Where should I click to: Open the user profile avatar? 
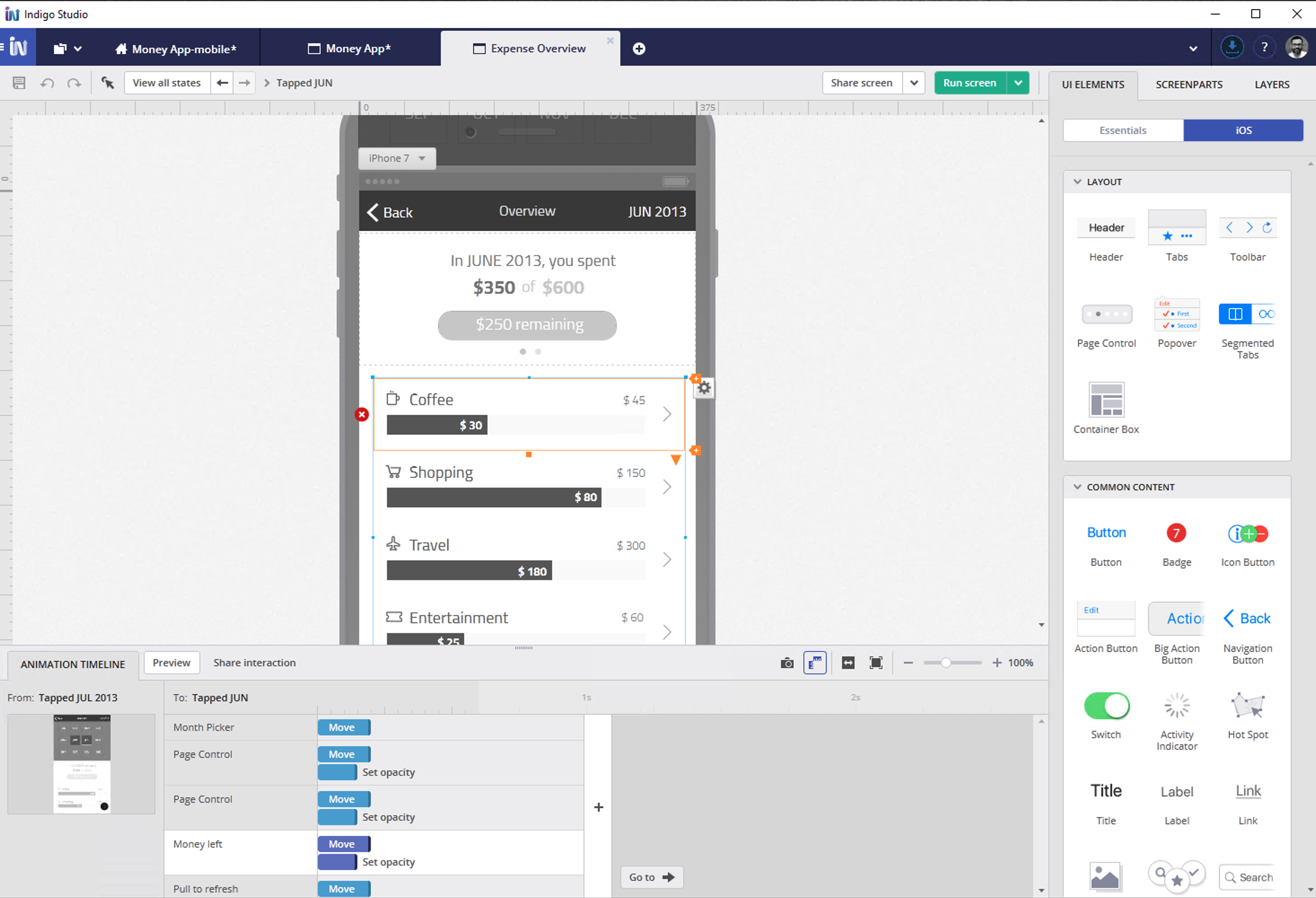[x=1297, y=48]
